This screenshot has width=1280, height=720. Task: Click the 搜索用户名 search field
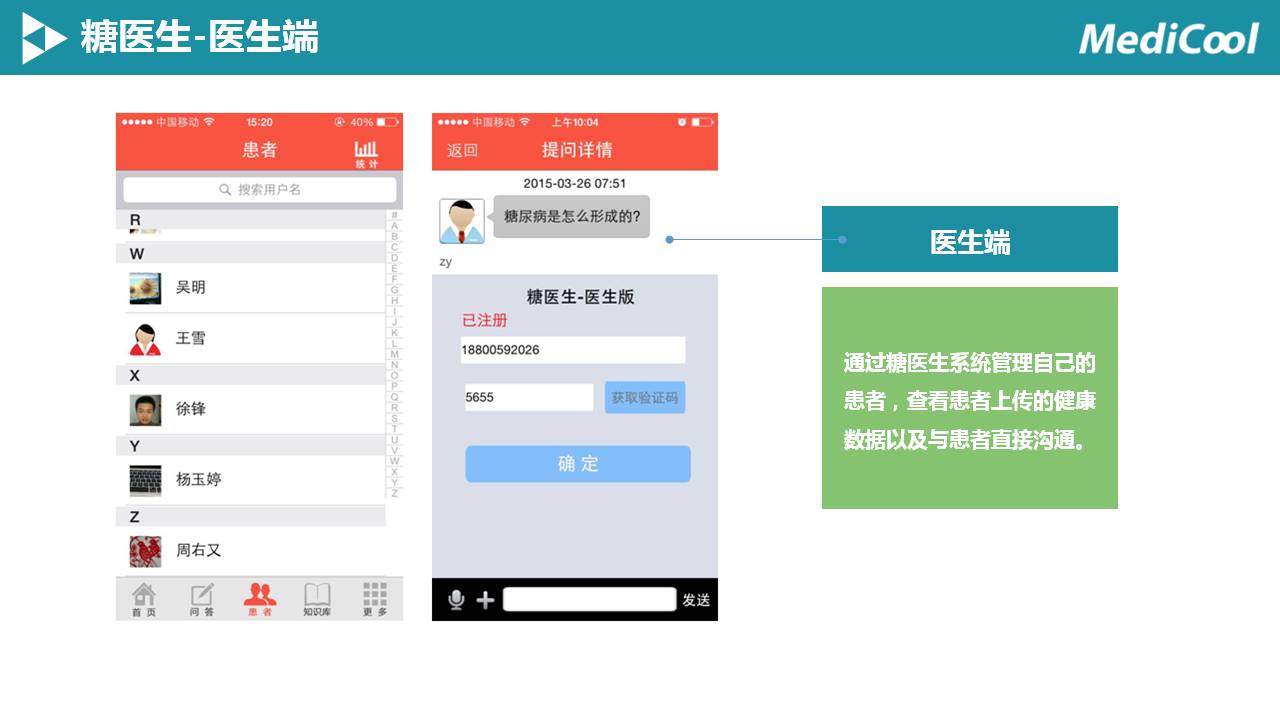(x=260, y=190)
